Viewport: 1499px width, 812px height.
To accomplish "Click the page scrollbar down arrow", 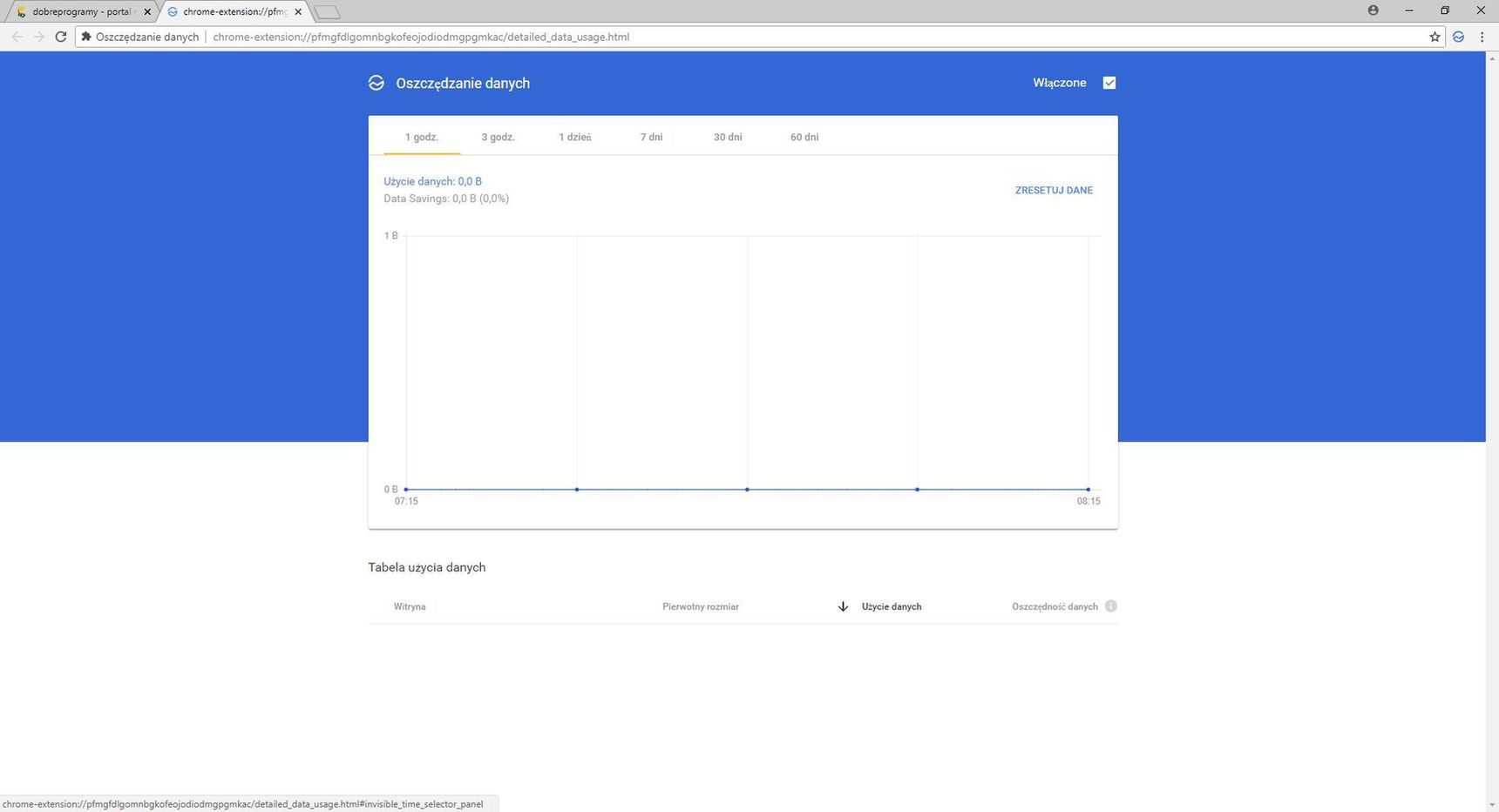I will coord(1492,805).
